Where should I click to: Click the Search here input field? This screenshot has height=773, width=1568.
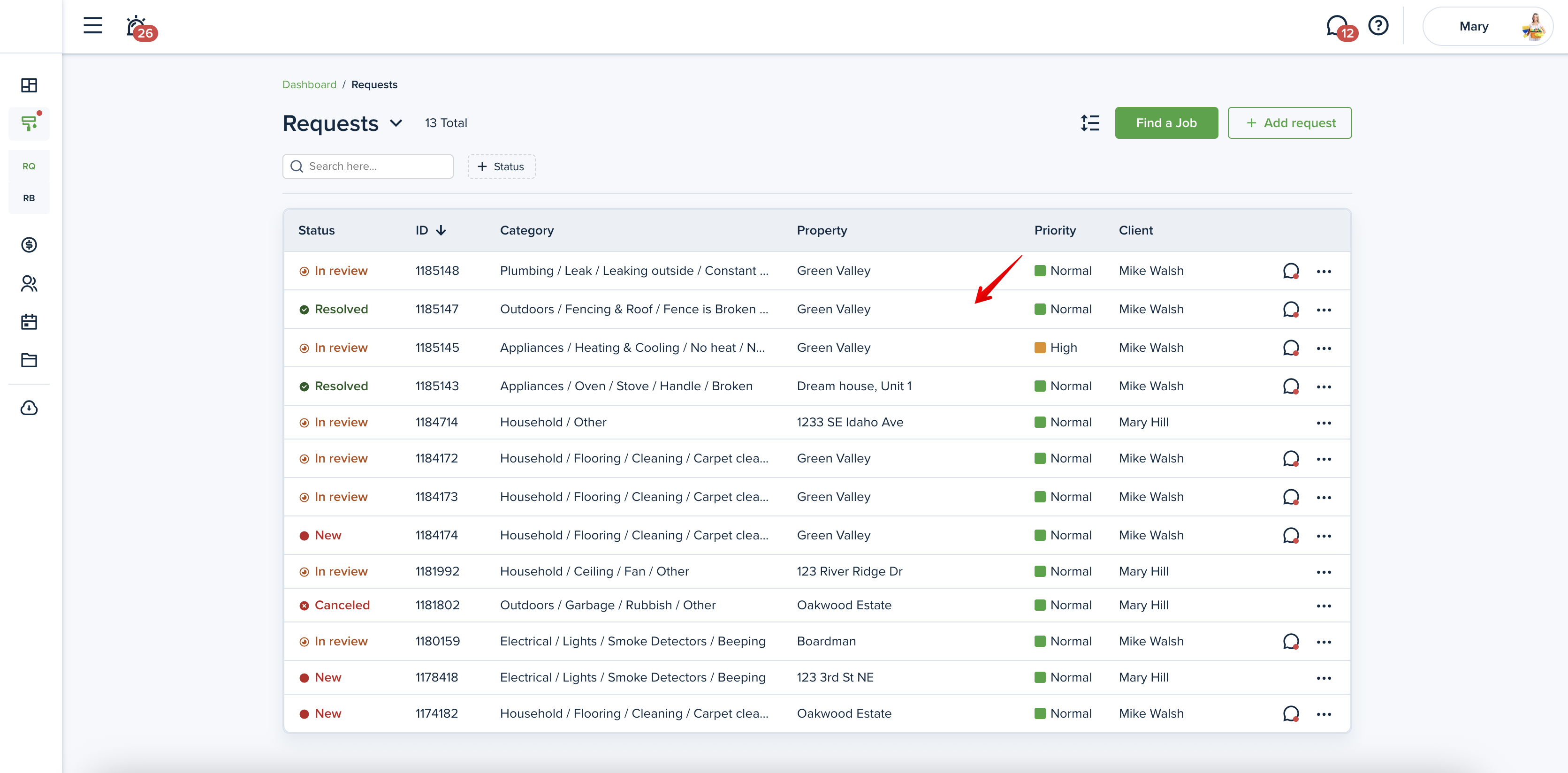click(x=368, y=166)
